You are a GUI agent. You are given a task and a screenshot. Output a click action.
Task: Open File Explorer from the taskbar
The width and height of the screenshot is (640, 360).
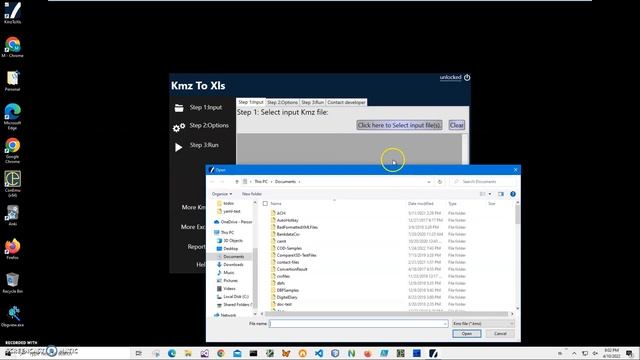[x=188, y=353]
